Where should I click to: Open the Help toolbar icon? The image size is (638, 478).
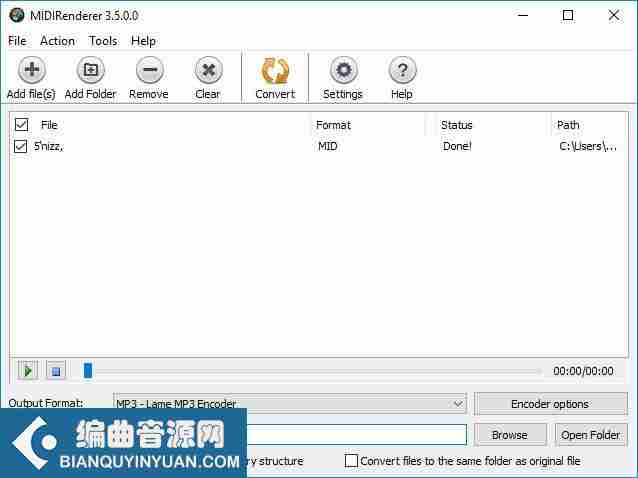tap(402, 70)
